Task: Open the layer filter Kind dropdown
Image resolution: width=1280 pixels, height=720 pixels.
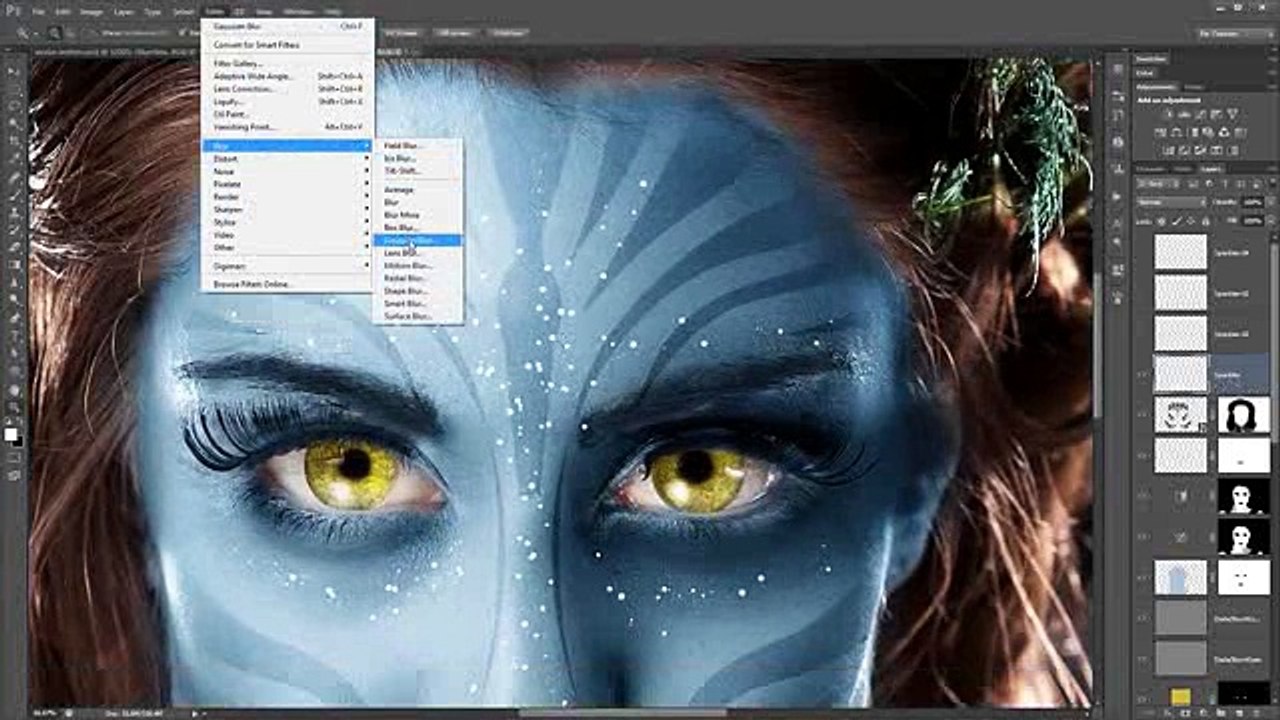Action: 1157,185
